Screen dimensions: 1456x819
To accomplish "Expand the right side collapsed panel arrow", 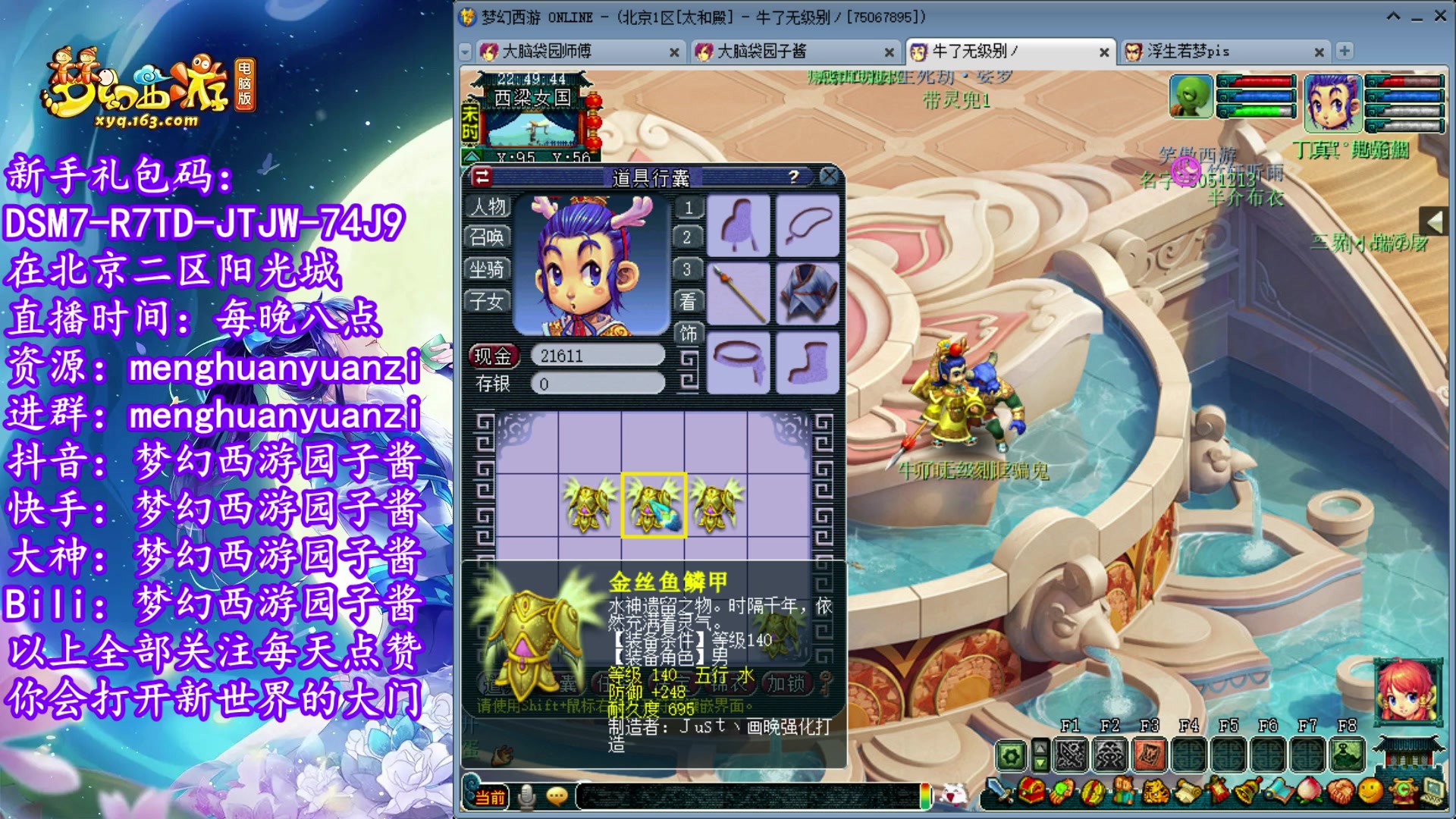I will (x=1434, y=222).
